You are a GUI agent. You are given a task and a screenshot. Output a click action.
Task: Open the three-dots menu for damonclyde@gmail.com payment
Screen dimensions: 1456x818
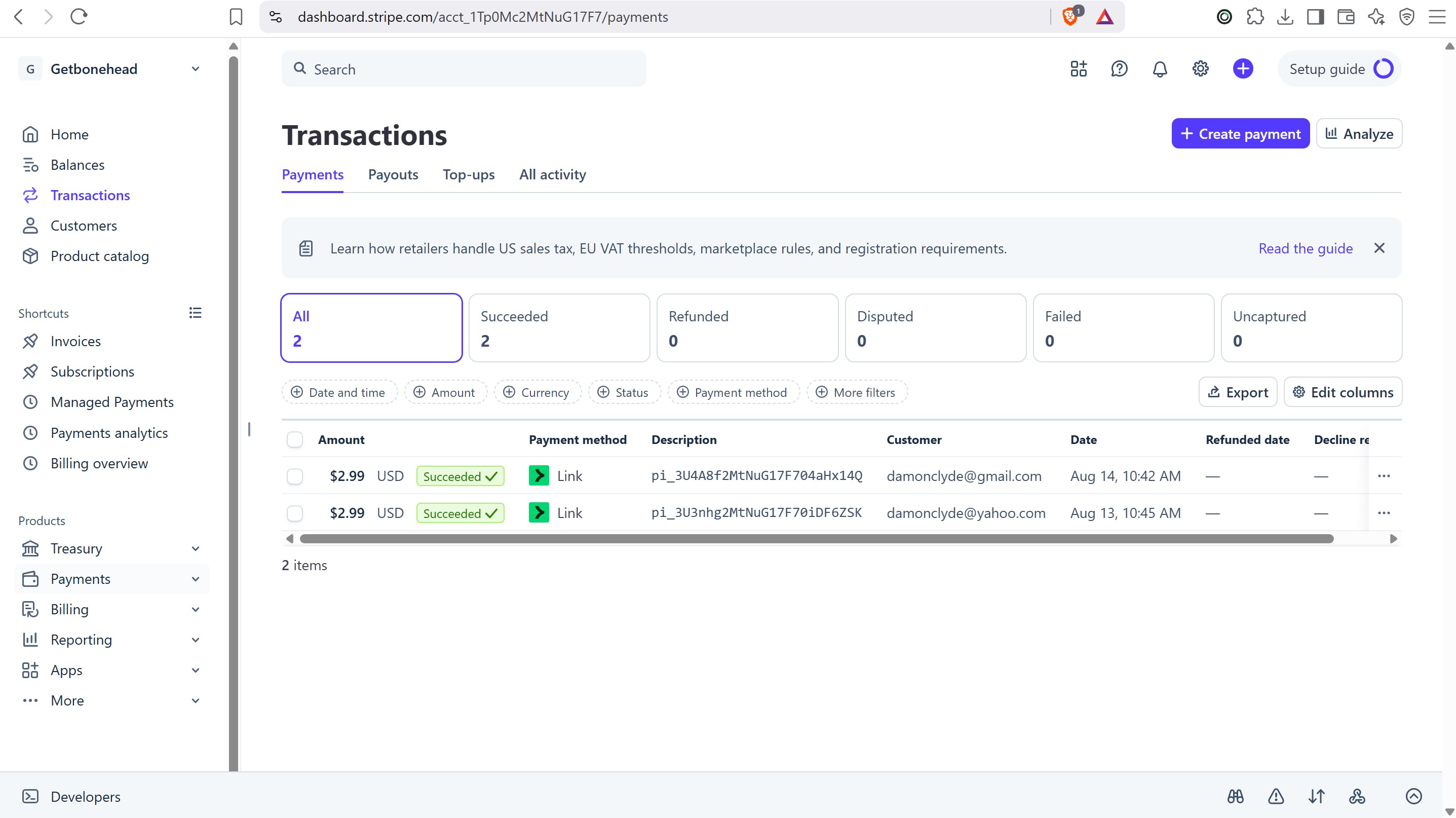(x=1384, y=476)
